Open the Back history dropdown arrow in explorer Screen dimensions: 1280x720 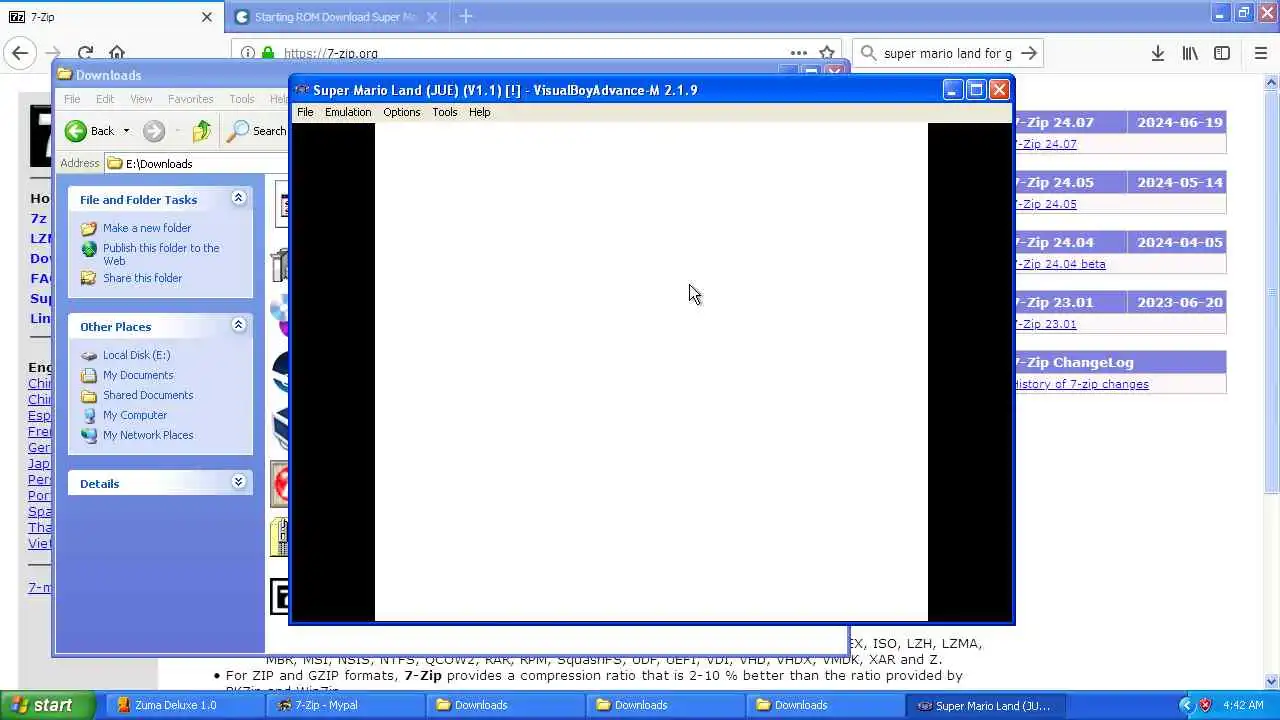pos(126,131)
